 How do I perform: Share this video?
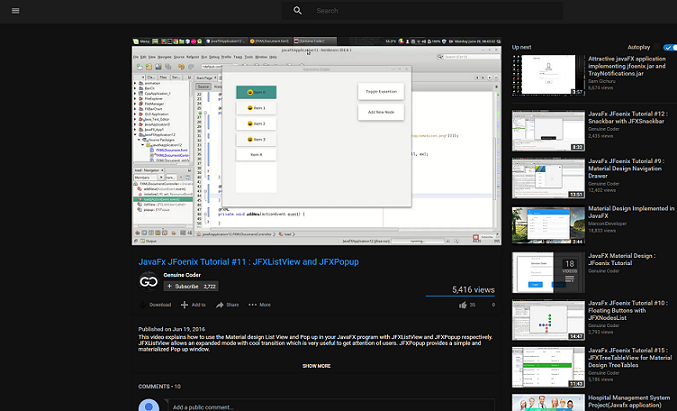point(228,305)
